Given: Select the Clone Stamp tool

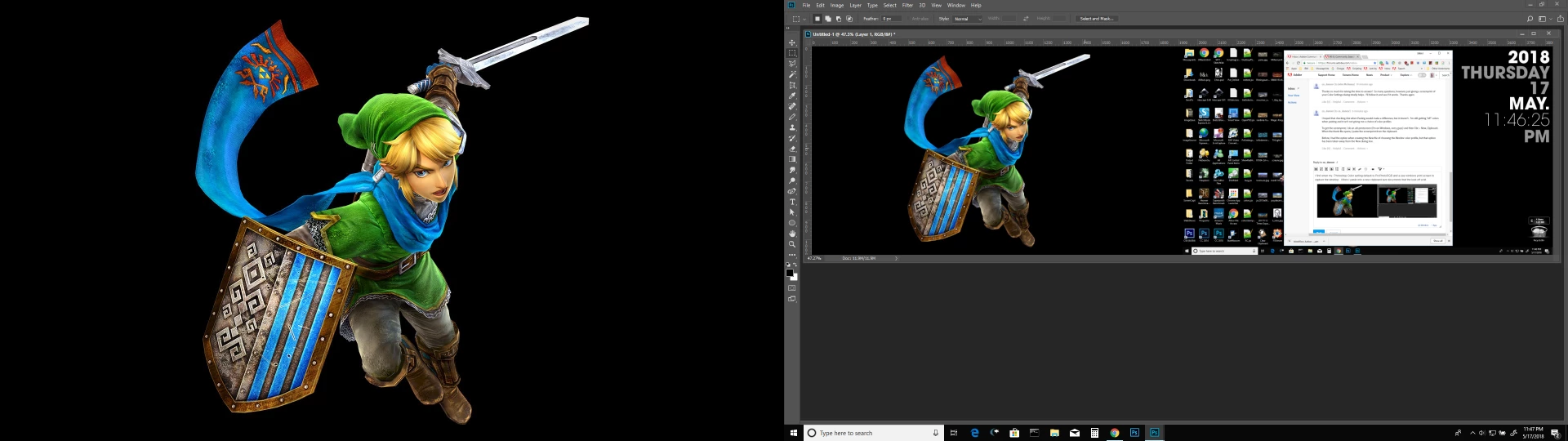Looking at the screenshot, I should 792,127.
